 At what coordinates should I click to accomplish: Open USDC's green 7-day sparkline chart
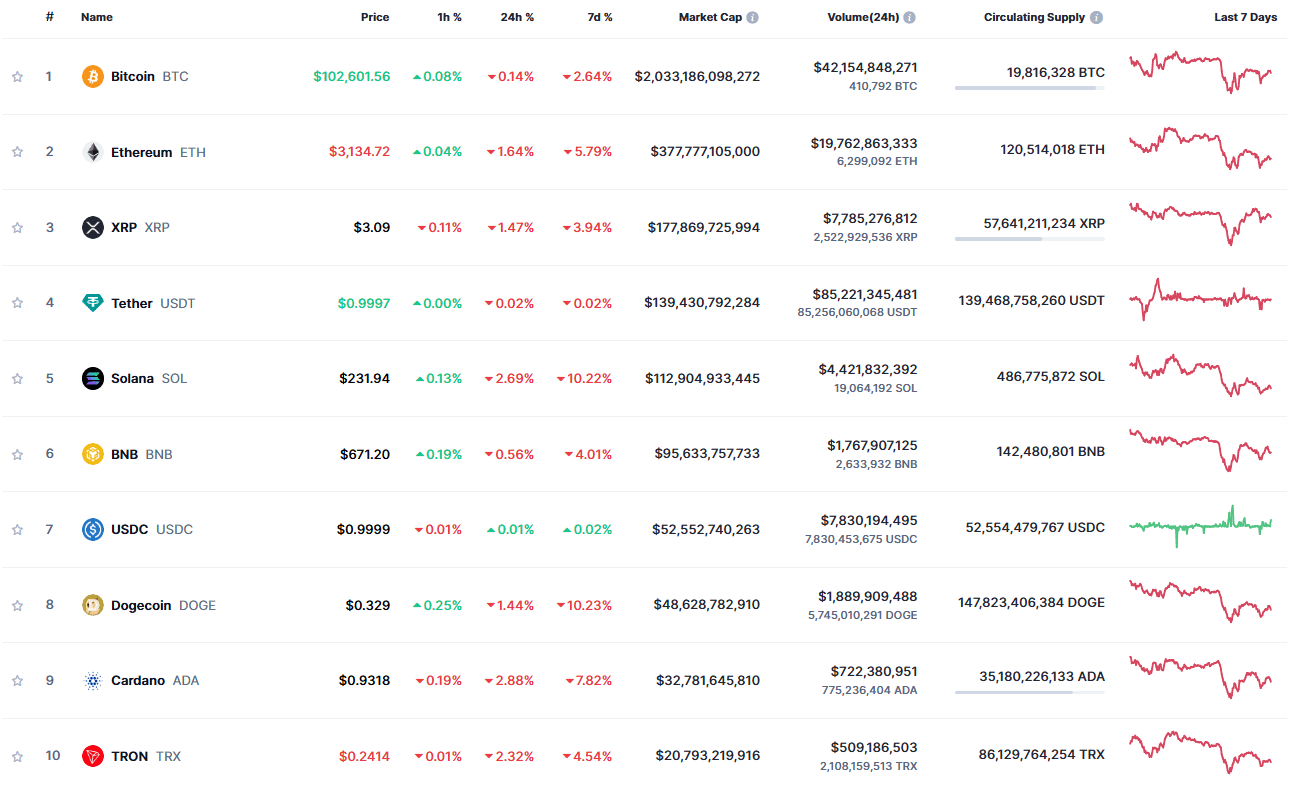tap(1200, 525)
